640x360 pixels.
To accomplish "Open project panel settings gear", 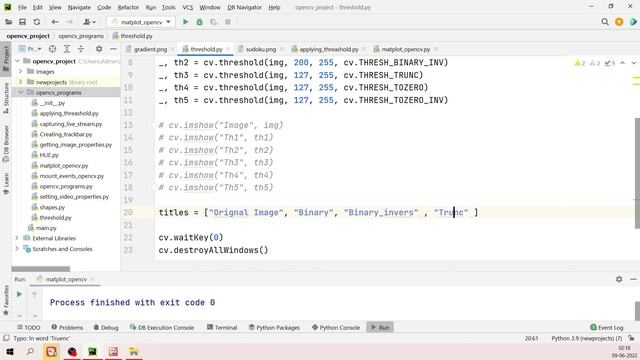I will click(99, 49).
